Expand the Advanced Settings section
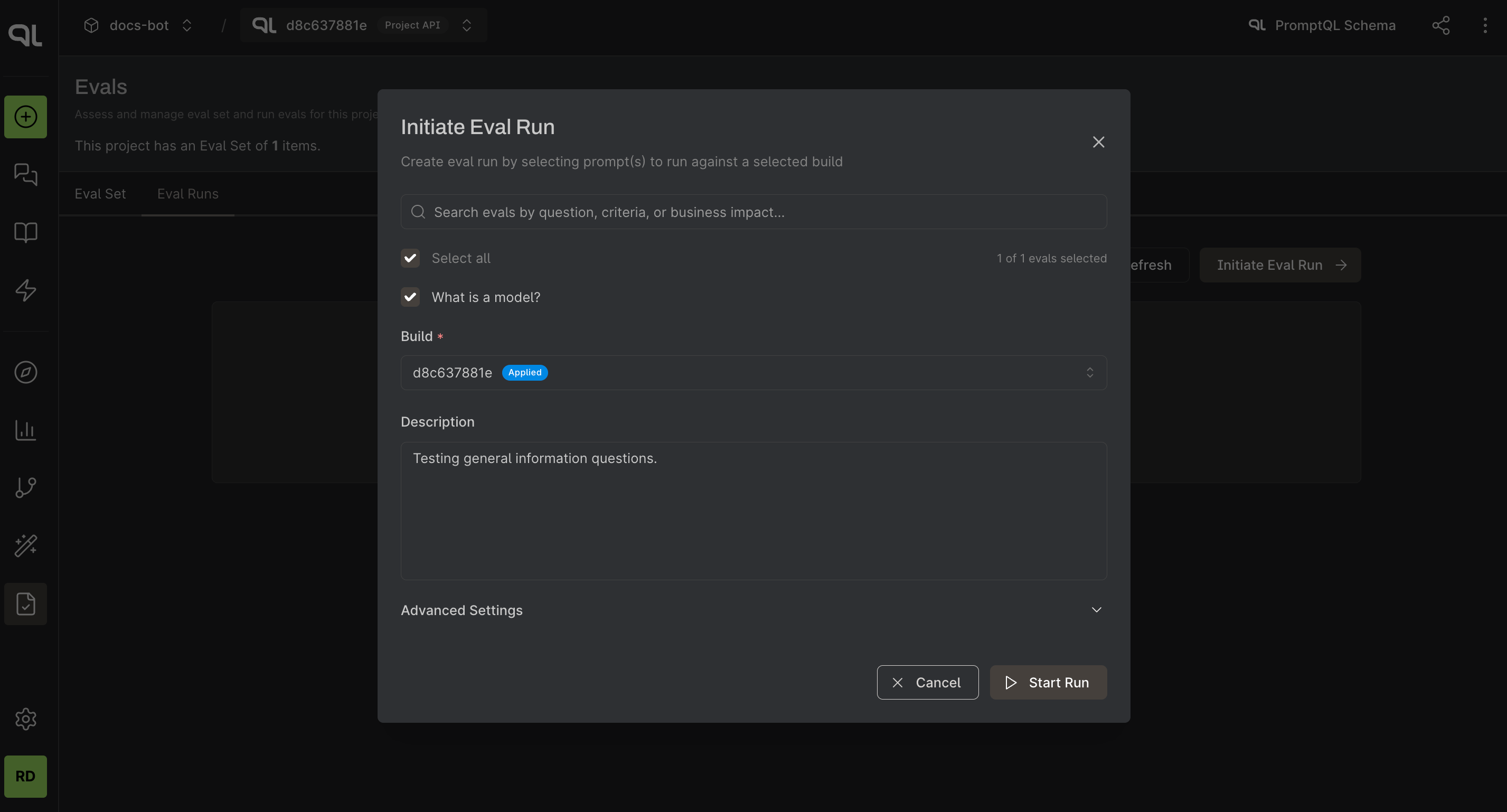The image size is (1507, 812). 754,610
